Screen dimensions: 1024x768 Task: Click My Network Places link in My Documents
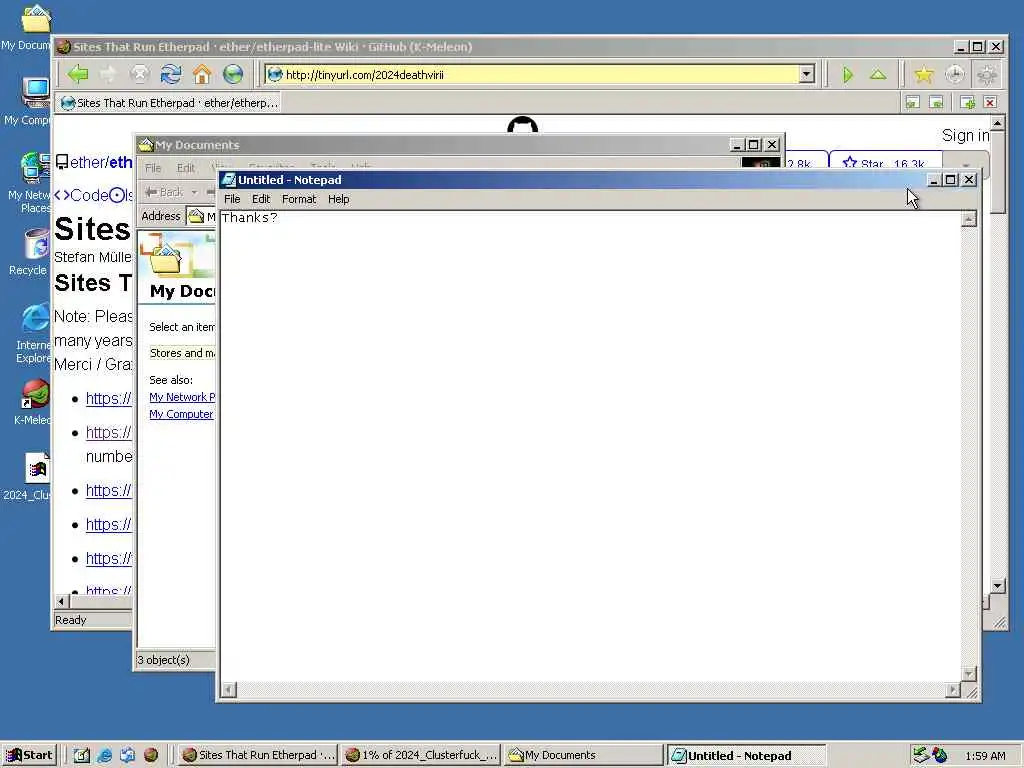pos(182,397)
